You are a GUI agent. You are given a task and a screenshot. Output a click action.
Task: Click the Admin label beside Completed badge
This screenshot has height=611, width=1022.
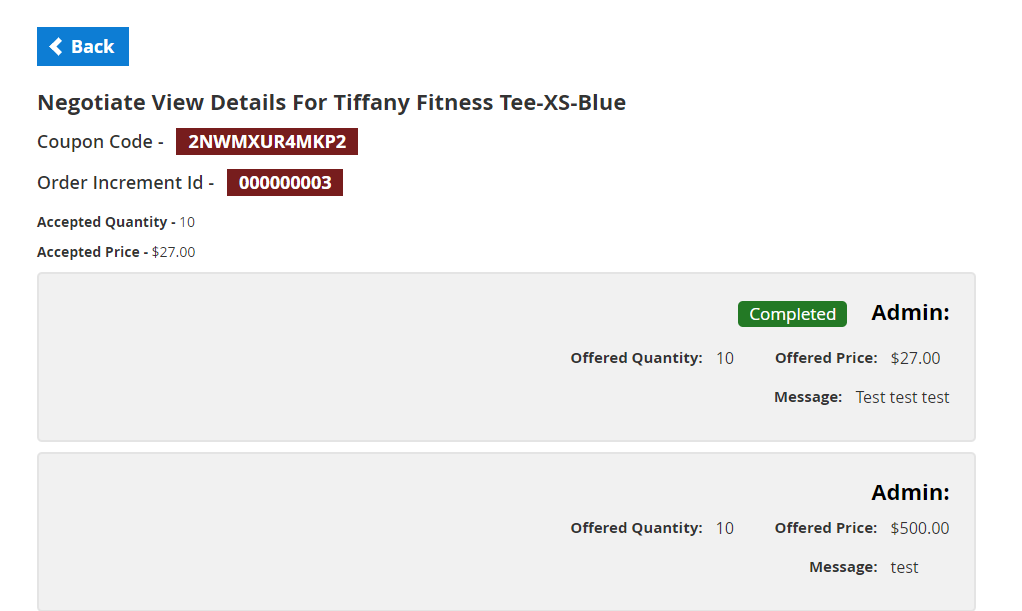(x=910, y=313)
